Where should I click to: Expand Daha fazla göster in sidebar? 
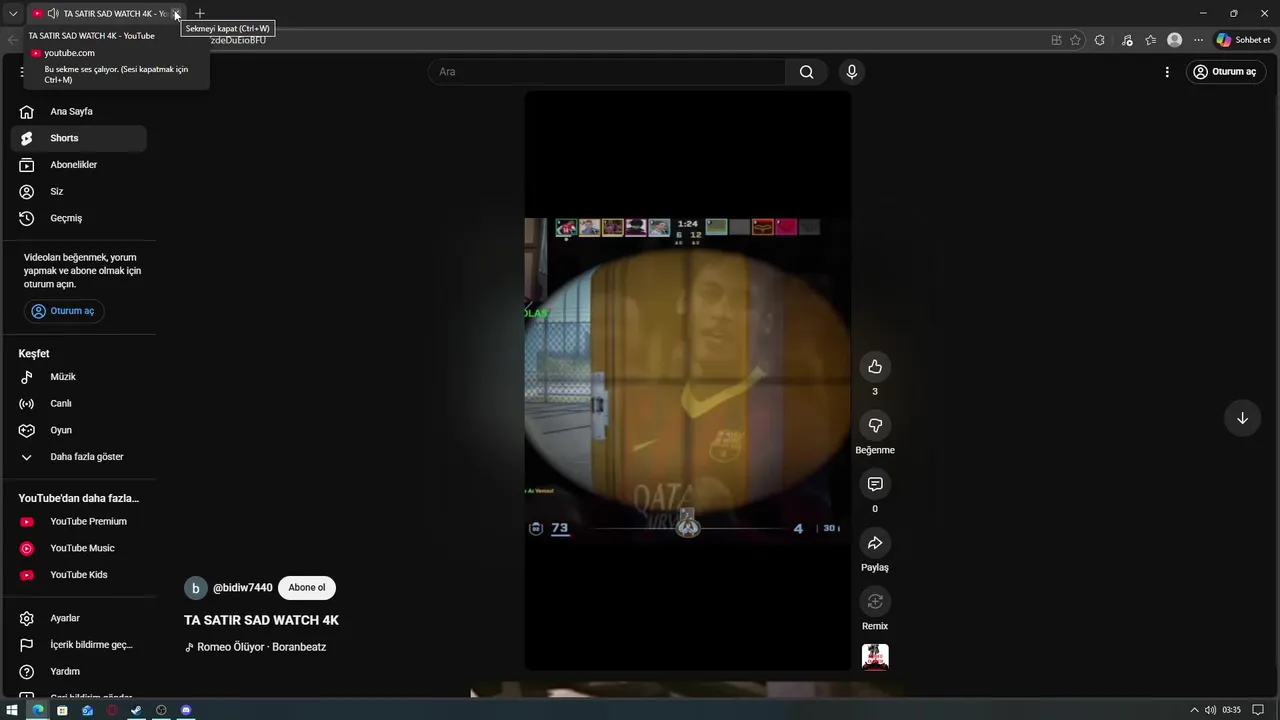pyautogui.click(x=79, y=457)
